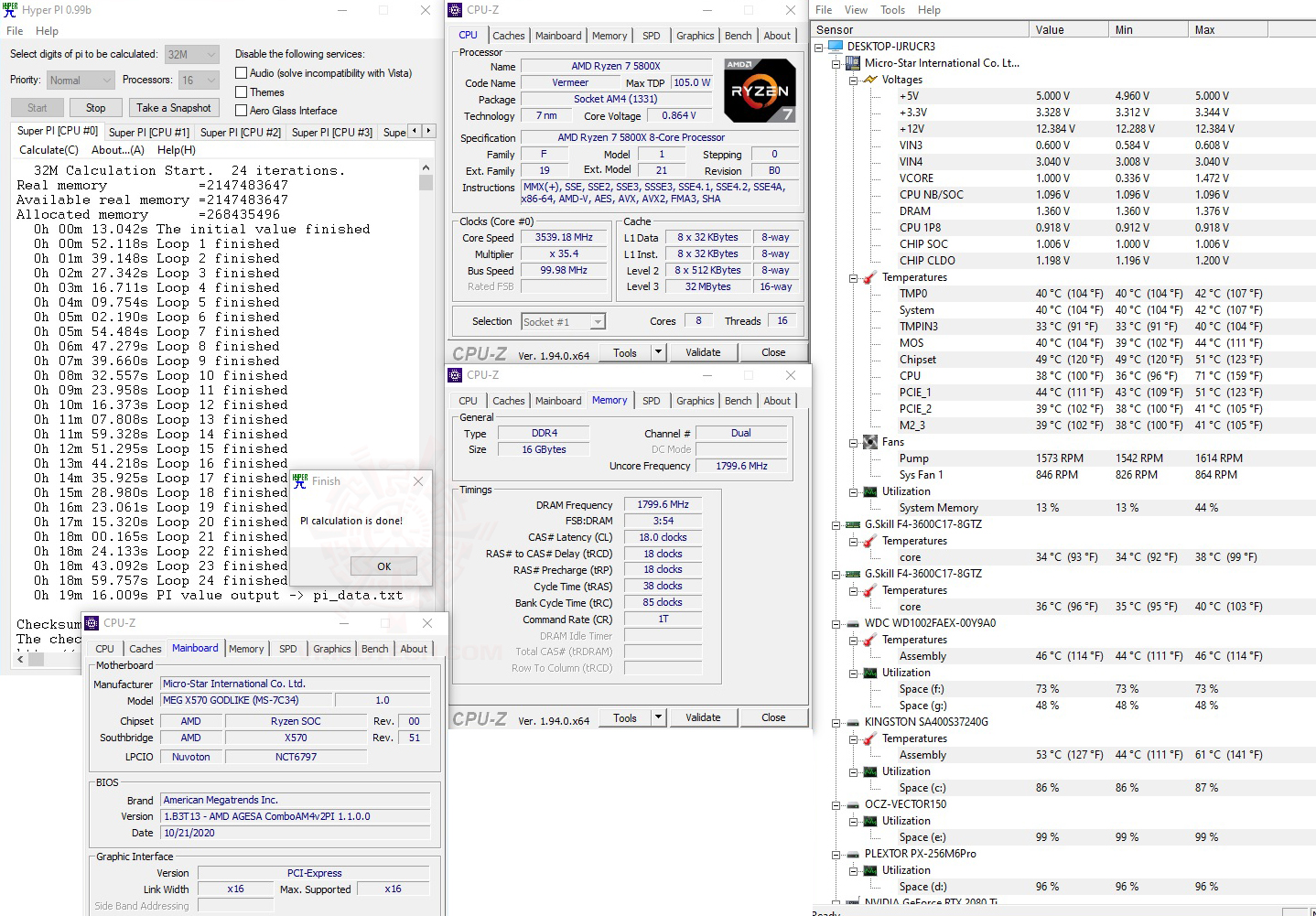Click the drive icon beside KINGSTON SA400S37240G
Screen dimensions: 1316x916
pos(853,722)
